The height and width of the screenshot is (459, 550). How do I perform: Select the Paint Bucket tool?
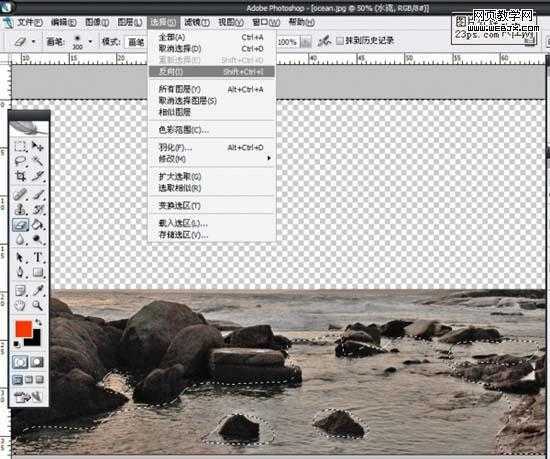tap(38, 224)
